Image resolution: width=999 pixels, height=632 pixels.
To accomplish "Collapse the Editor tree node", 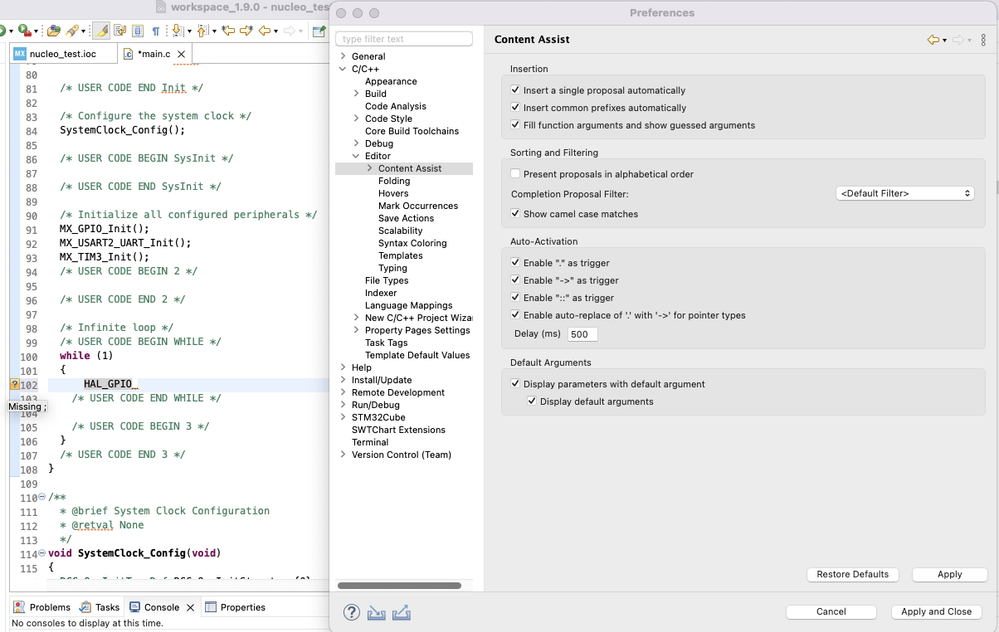I will [356, 155].
